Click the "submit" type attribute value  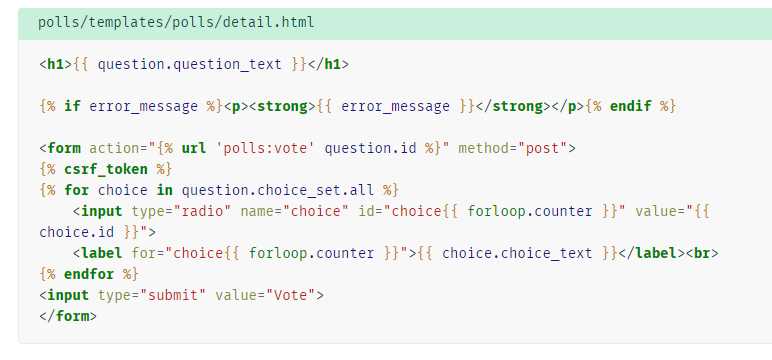[173, 295]
